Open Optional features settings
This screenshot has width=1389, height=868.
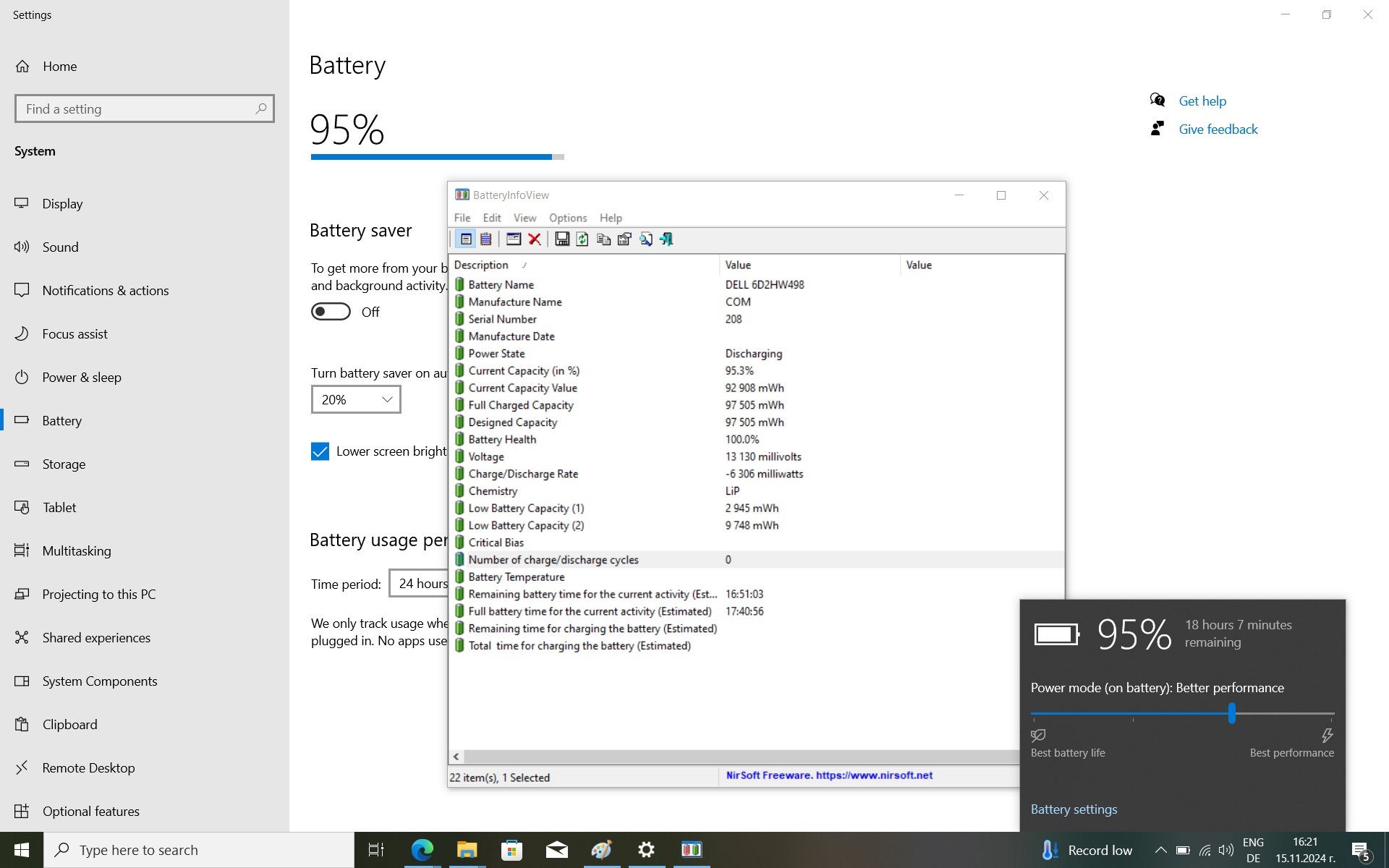coord(145,812)
